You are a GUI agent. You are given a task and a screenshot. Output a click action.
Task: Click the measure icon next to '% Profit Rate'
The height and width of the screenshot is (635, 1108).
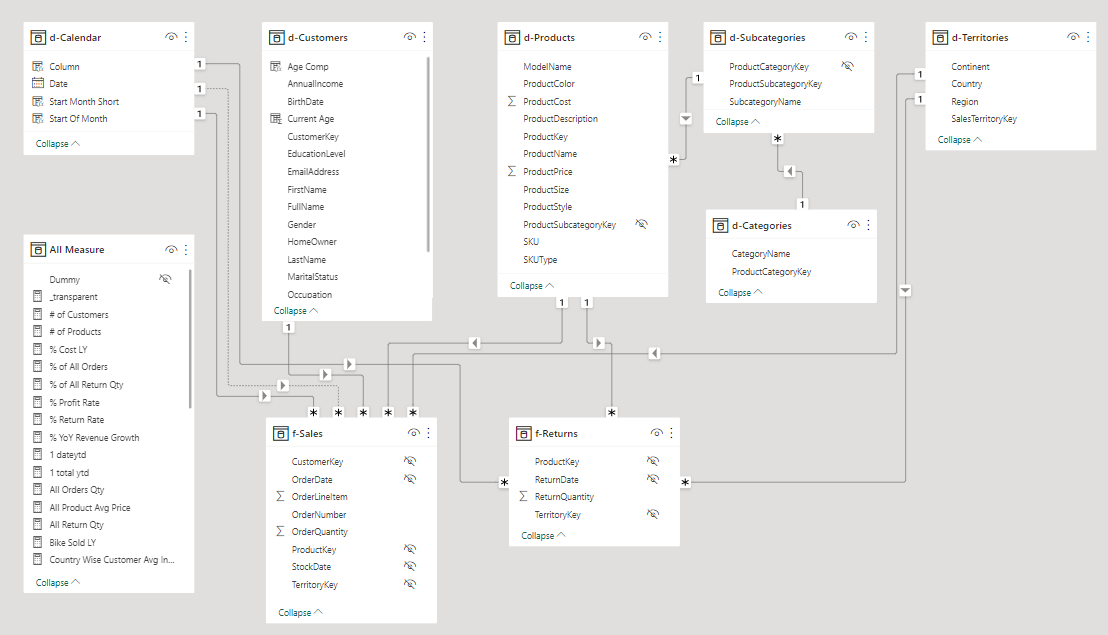pyautogui.click(x=37, y=402)
